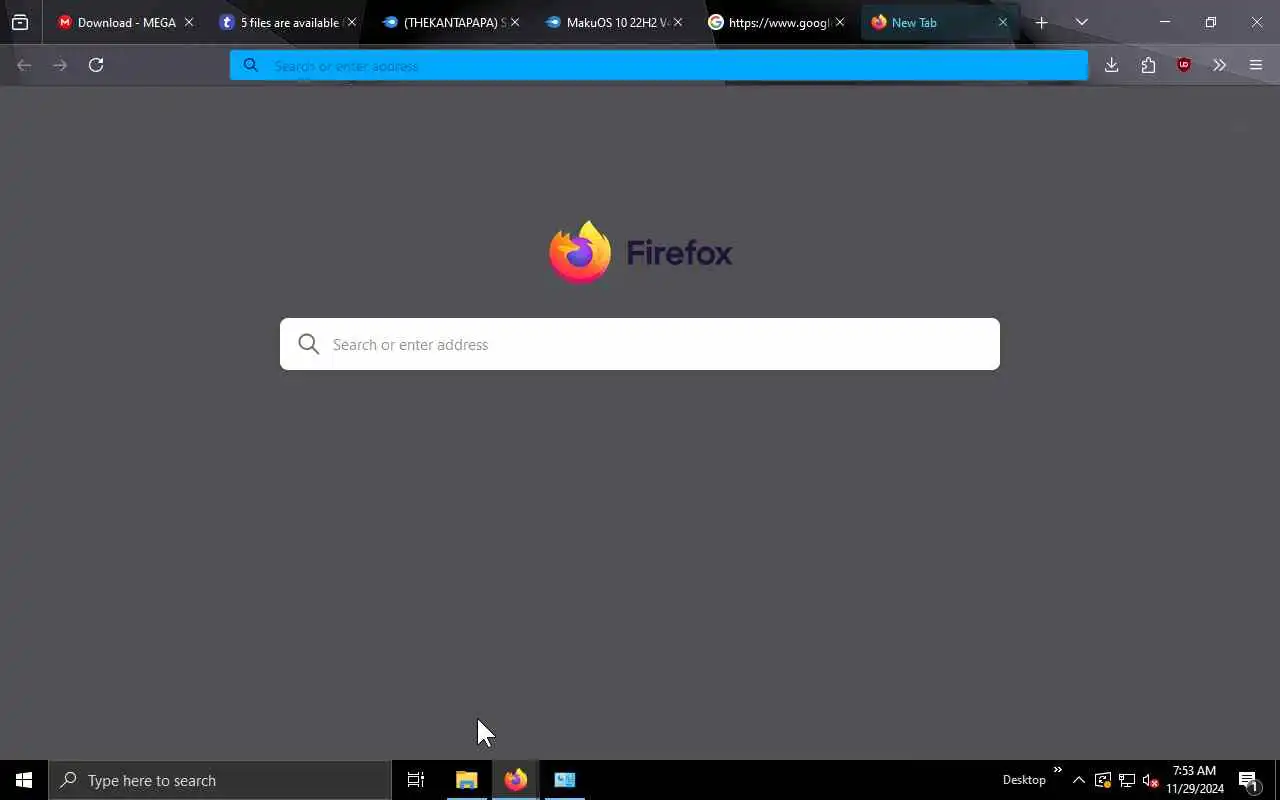Close the New Tab tab
The height and width of the screenshot is (800, 1280).
tap(1002, 22)
